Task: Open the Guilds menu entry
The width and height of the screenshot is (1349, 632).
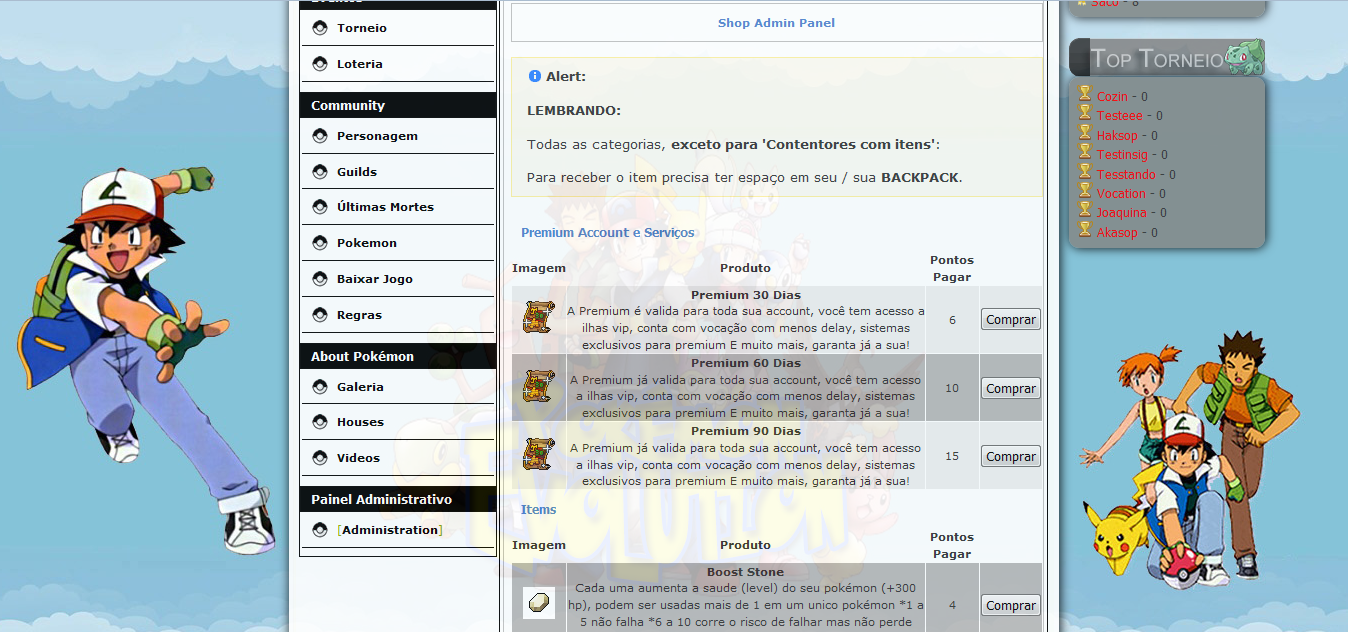Action: click(357, 172)
